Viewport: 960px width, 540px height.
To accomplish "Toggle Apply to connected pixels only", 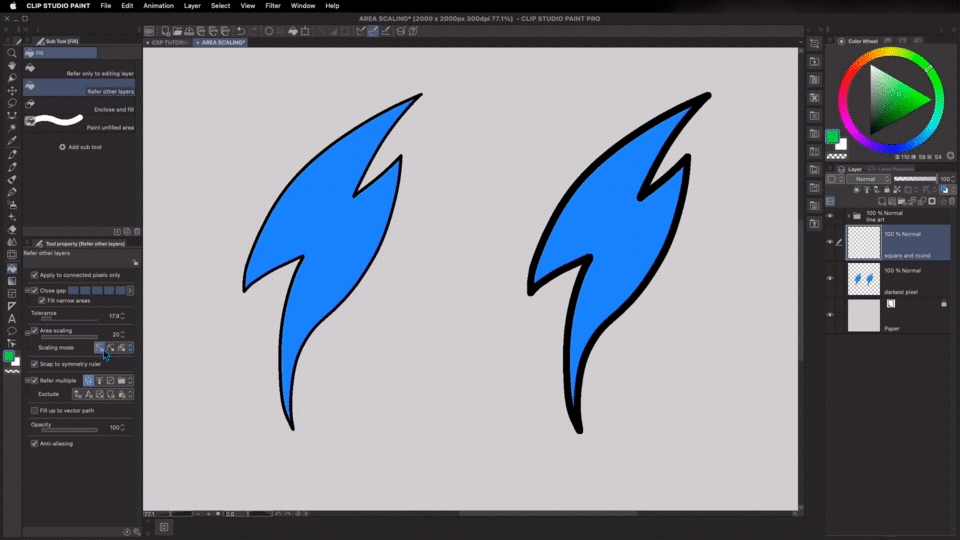I will (34, 276).
